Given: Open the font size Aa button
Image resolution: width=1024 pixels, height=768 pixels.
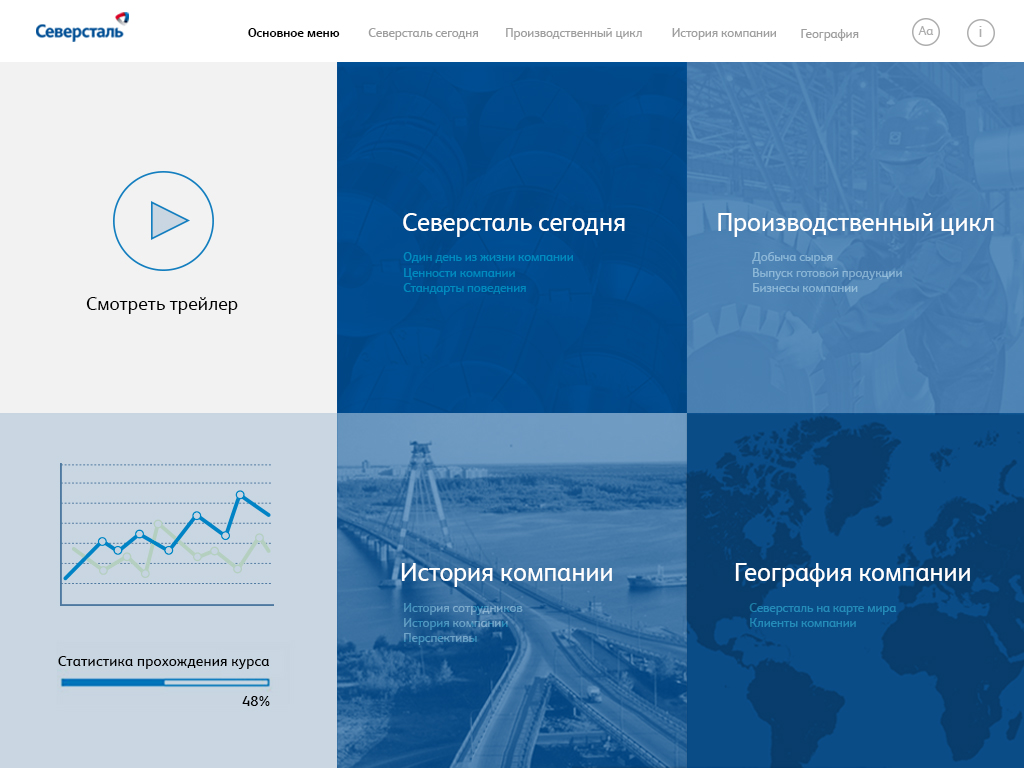Looking at the screenshot, I should tap(925, 32).
